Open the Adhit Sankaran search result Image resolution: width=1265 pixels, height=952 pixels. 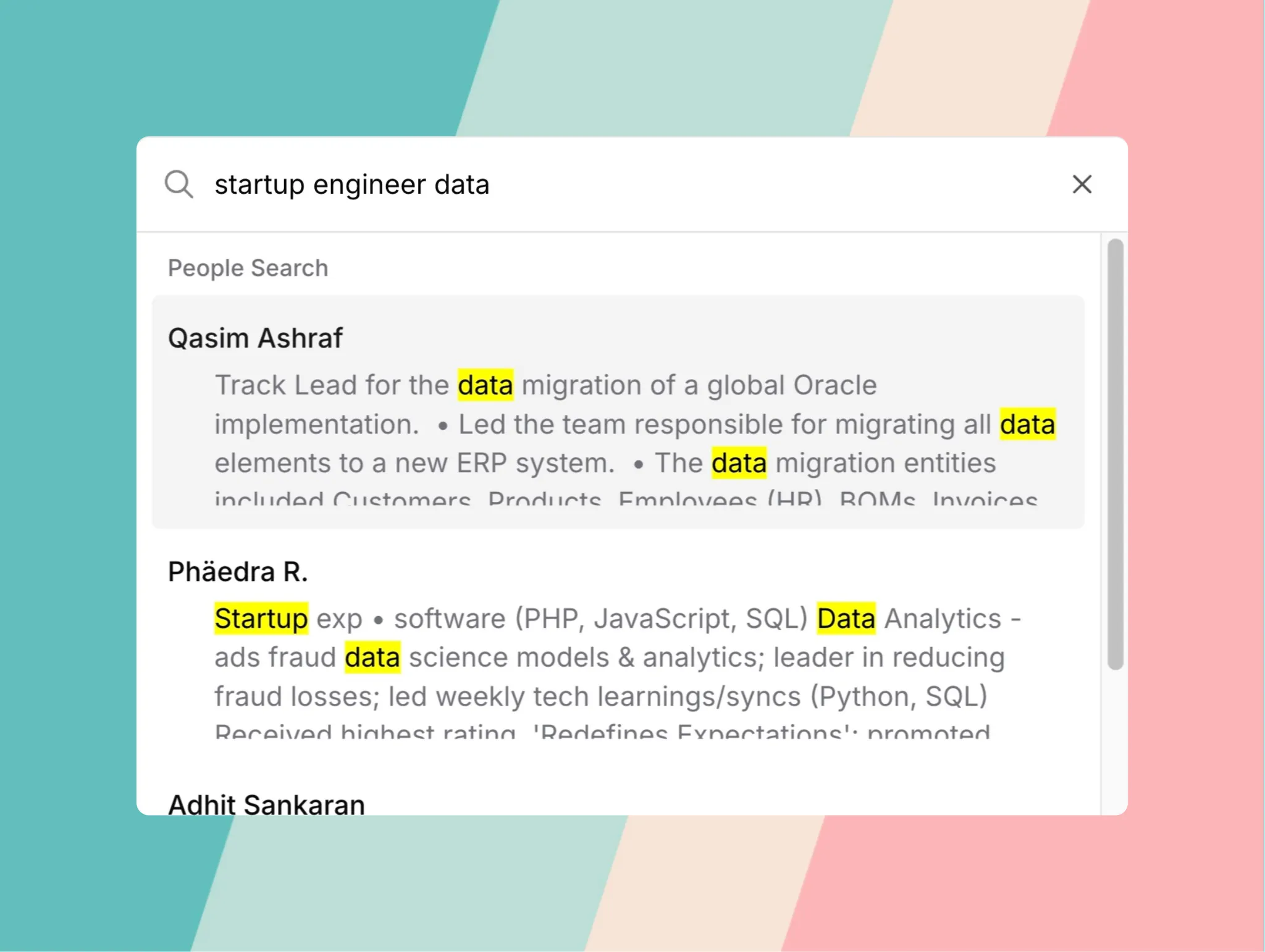266,804
